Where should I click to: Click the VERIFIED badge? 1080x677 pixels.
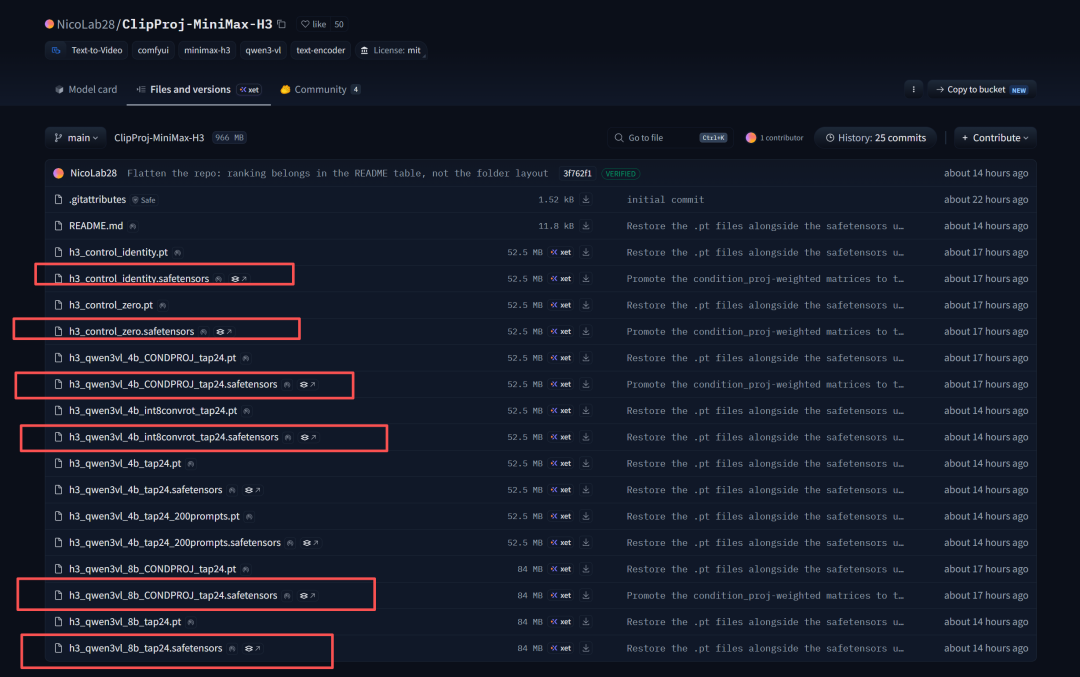click(621, 174)
